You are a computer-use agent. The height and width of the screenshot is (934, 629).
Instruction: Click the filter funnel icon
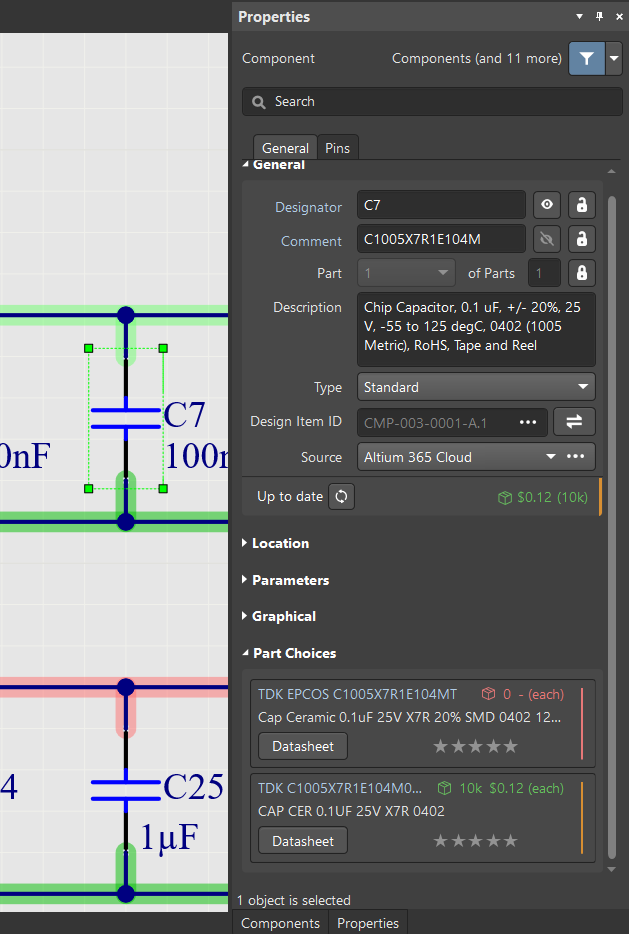point(586,59)
